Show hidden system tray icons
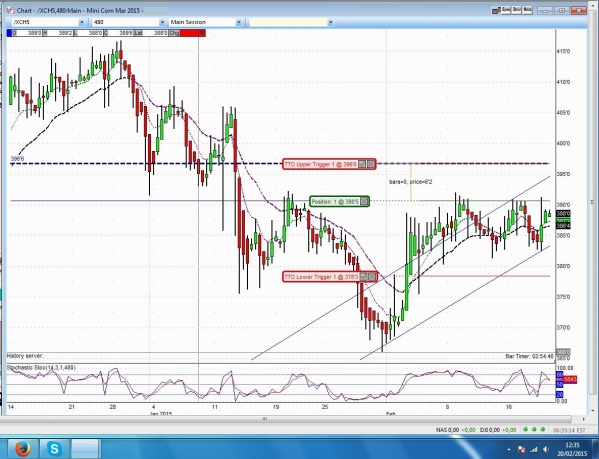Viewport: 599px width, 459px height. coord(508,449)
